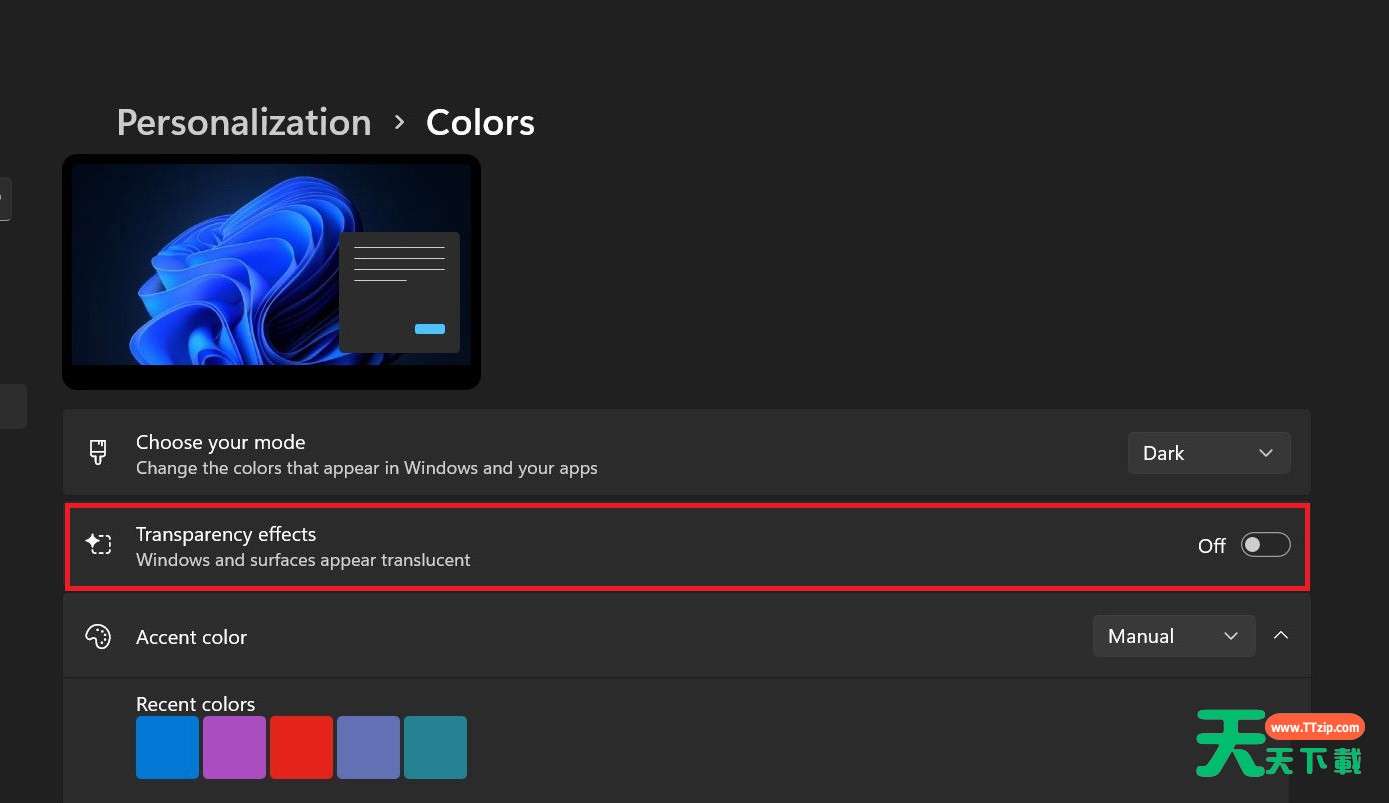The image size is (1389, 803).
Task: Pick the teal recent color swatch
Action: pyautogui.click(x=435, y=747)
